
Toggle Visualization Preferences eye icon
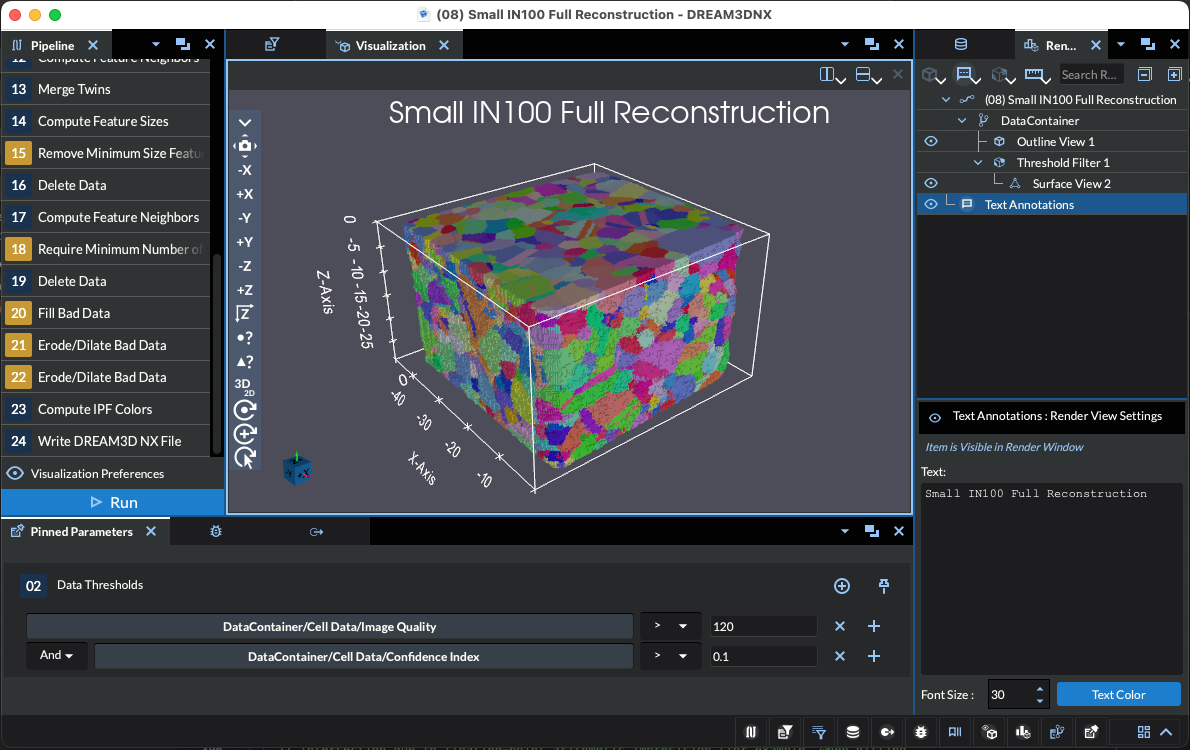(x=14, y=473)
